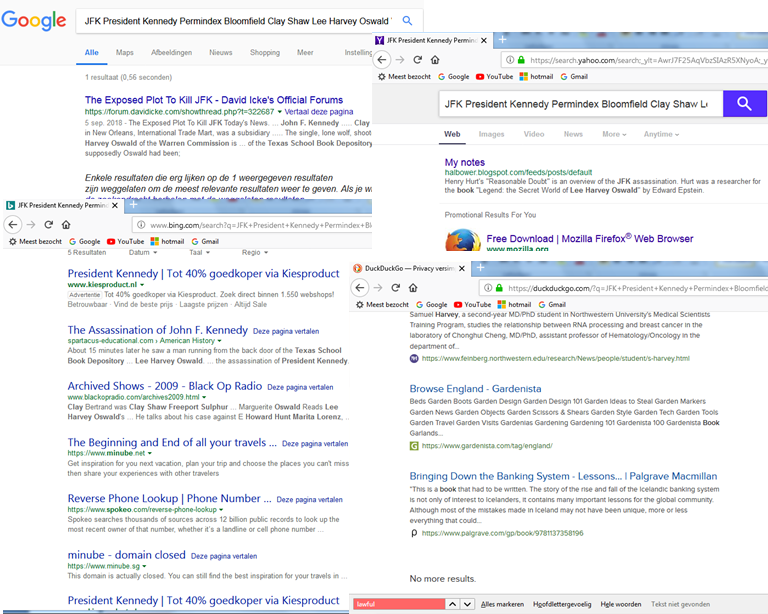Open the Datum filter on Bing

tap(143, 252)
